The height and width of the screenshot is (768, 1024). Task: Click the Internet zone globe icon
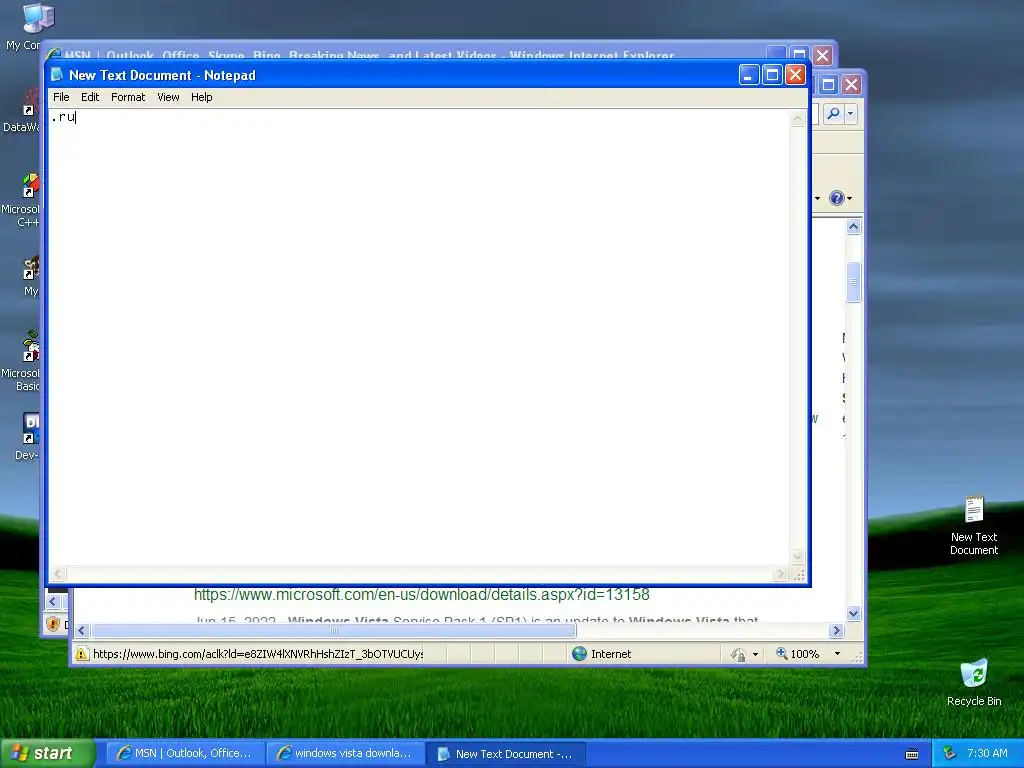(579, 654)
